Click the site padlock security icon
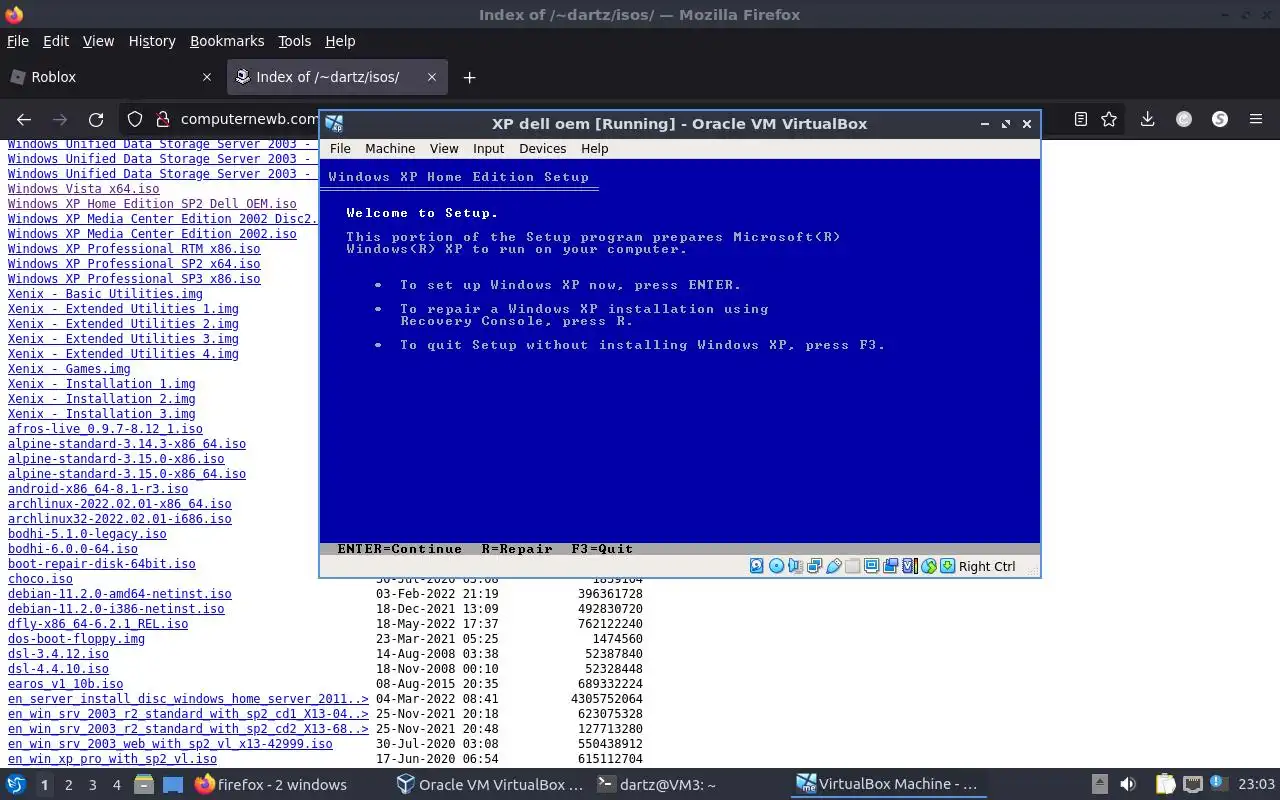 coord(163,119)
